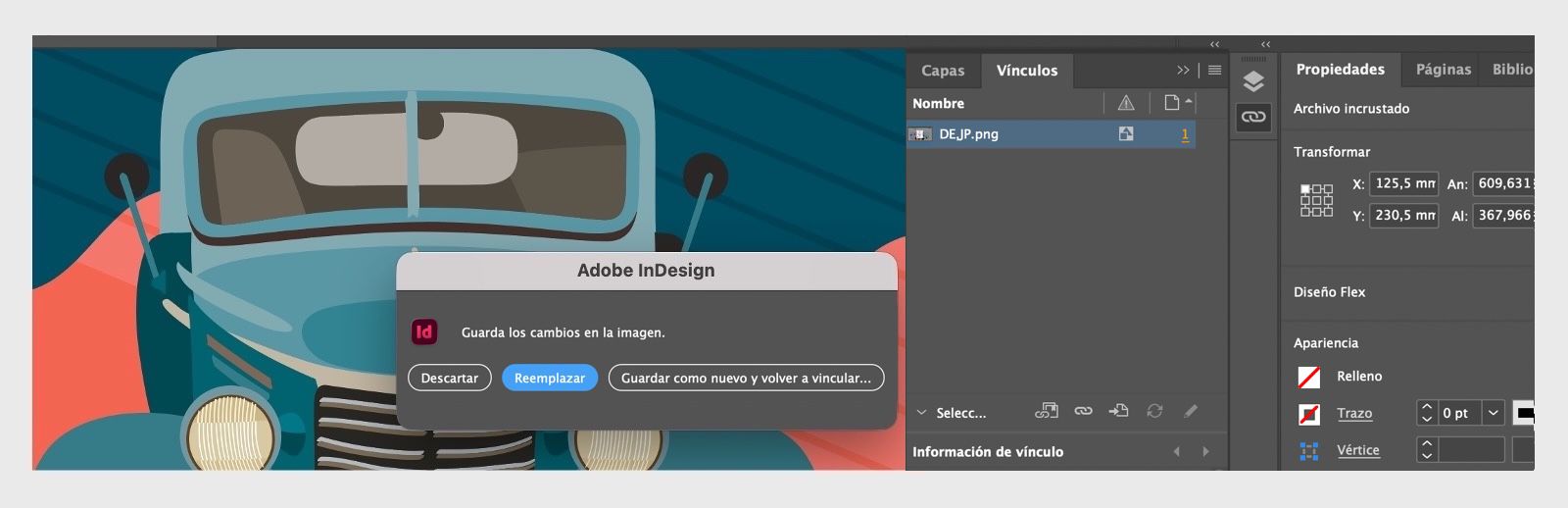
Task: Click the Diseño Flex section label
Action: coord(1329,292)
